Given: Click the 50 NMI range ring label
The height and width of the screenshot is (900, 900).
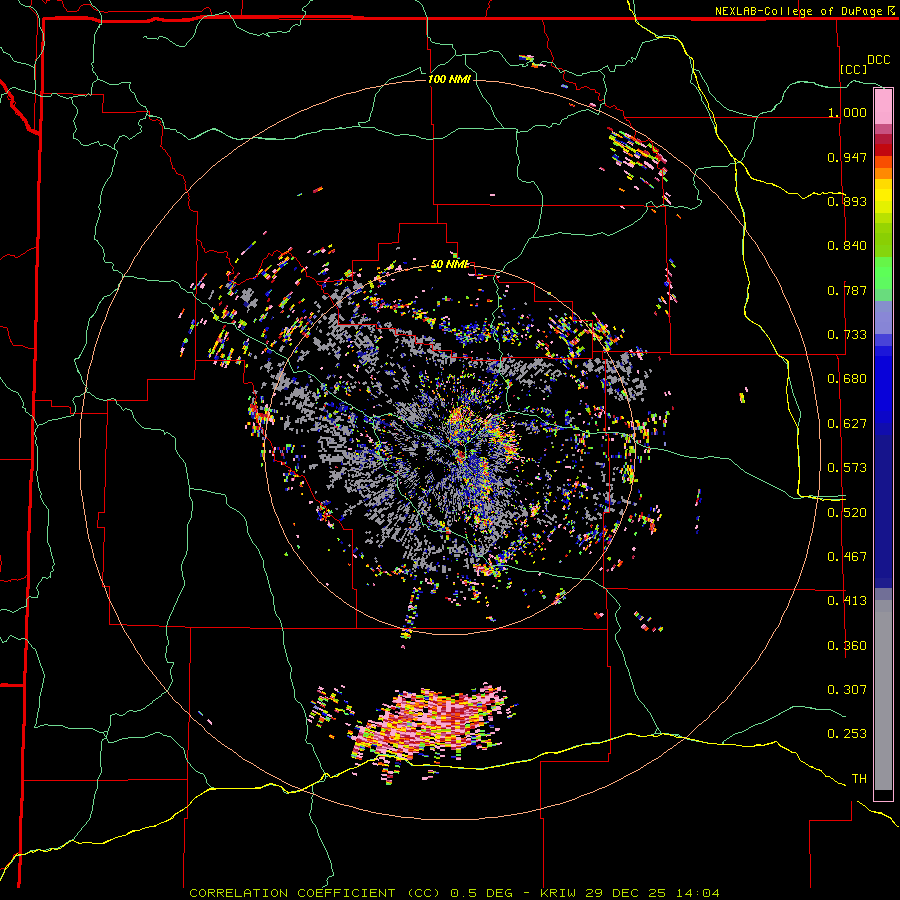Looking at the screenshot, I should tap(450, 265).
